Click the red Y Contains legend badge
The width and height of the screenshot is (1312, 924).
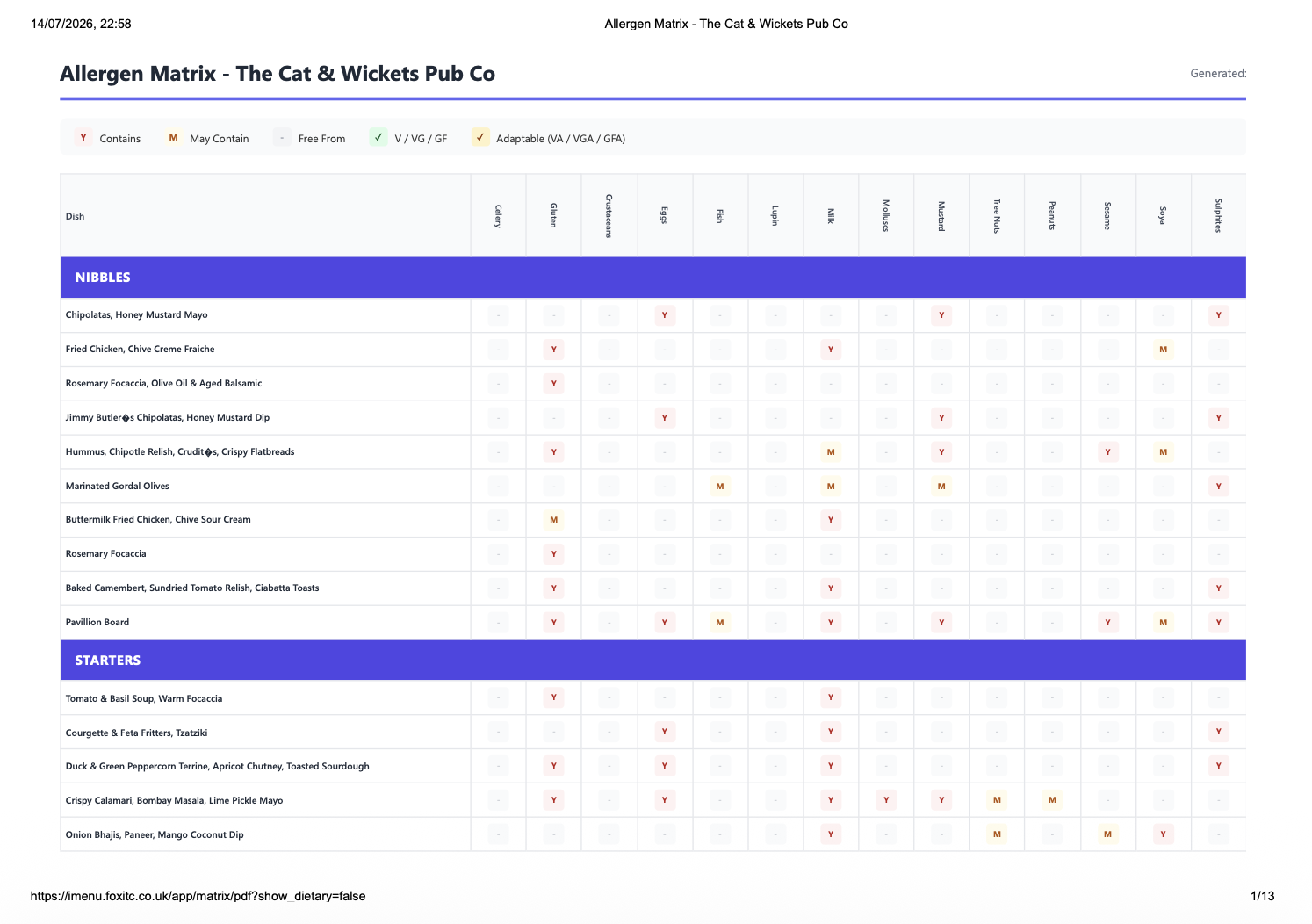coord(83,138)
